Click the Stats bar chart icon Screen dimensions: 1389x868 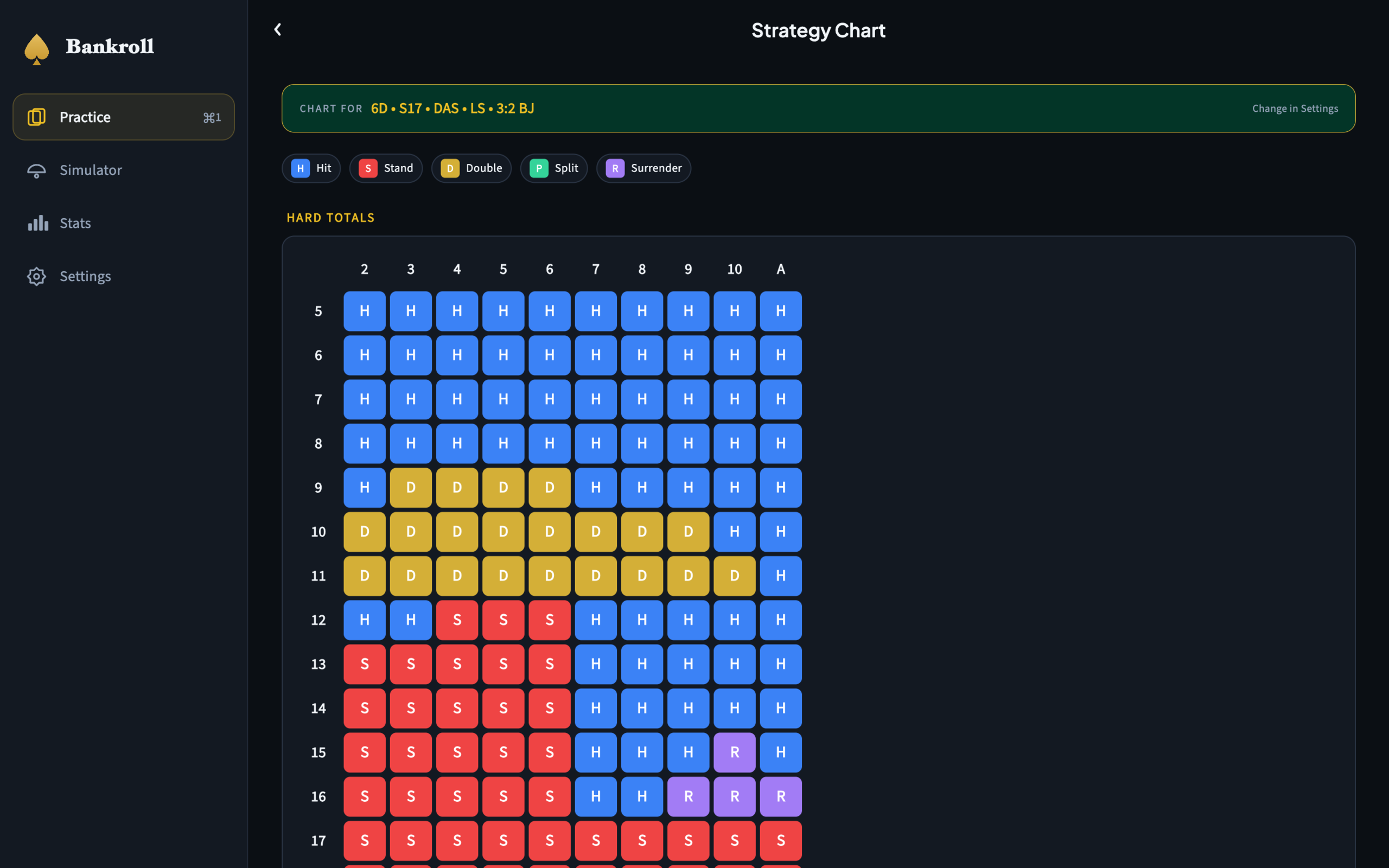tap(38, 224)
